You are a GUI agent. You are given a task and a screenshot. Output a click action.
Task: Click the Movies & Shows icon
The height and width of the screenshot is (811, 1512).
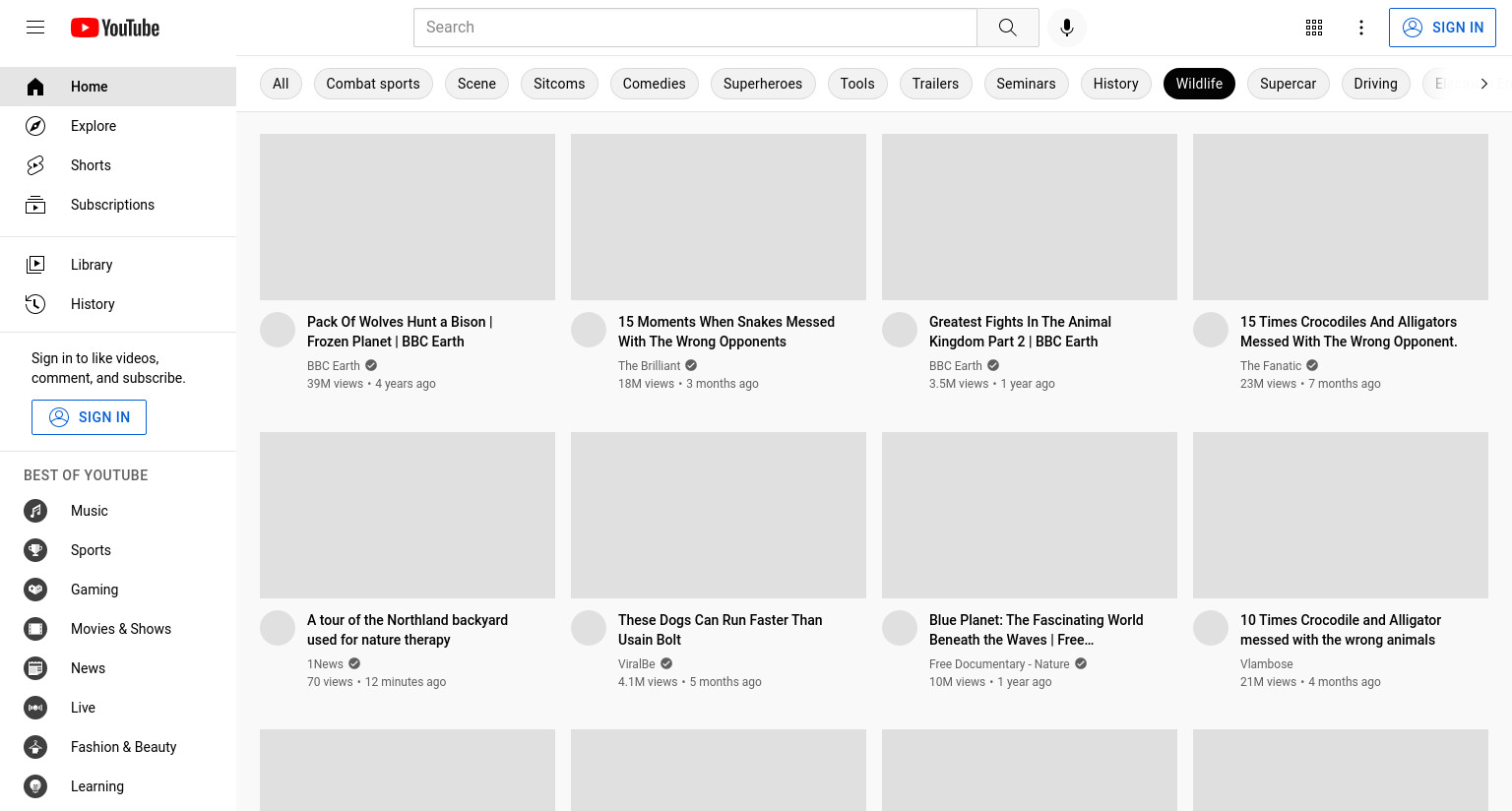(35, 629)
